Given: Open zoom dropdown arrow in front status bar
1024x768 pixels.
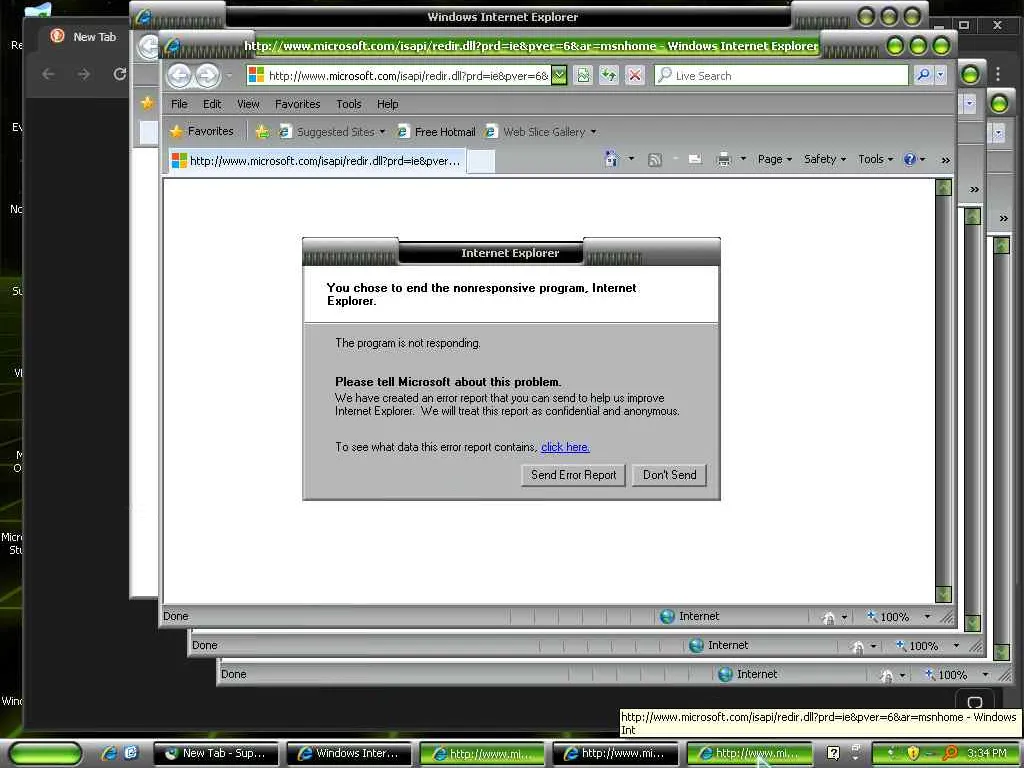Looking at the screenshot, I should (927, 616).
